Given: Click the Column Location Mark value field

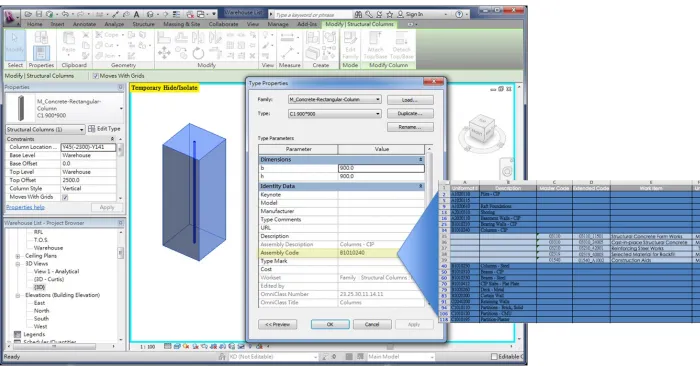Looking at the screenshot, I should (x=88, y=147).
